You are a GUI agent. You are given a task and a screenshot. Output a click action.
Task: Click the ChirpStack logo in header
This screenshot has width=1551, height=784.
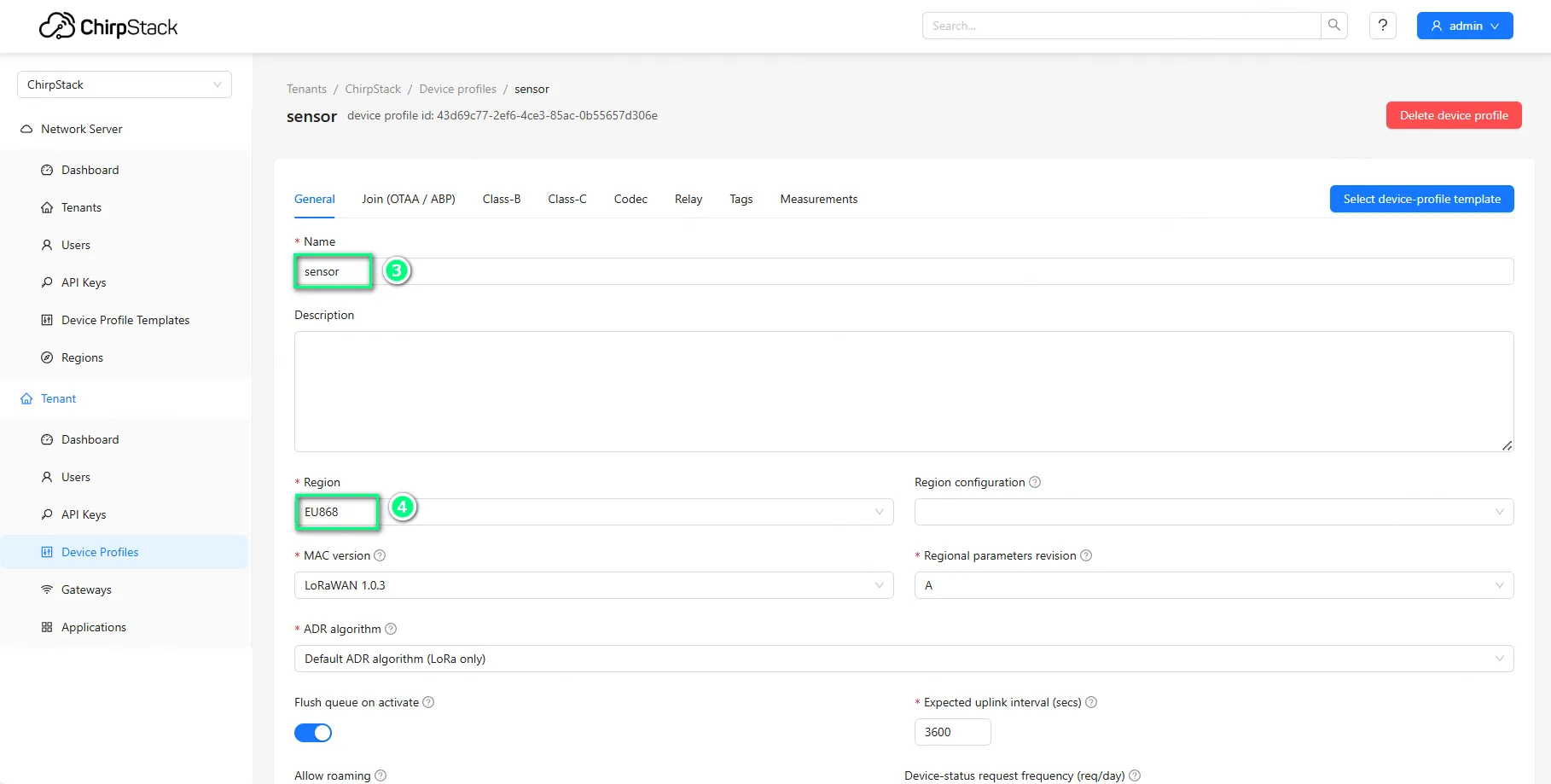[x=108, y=26]
